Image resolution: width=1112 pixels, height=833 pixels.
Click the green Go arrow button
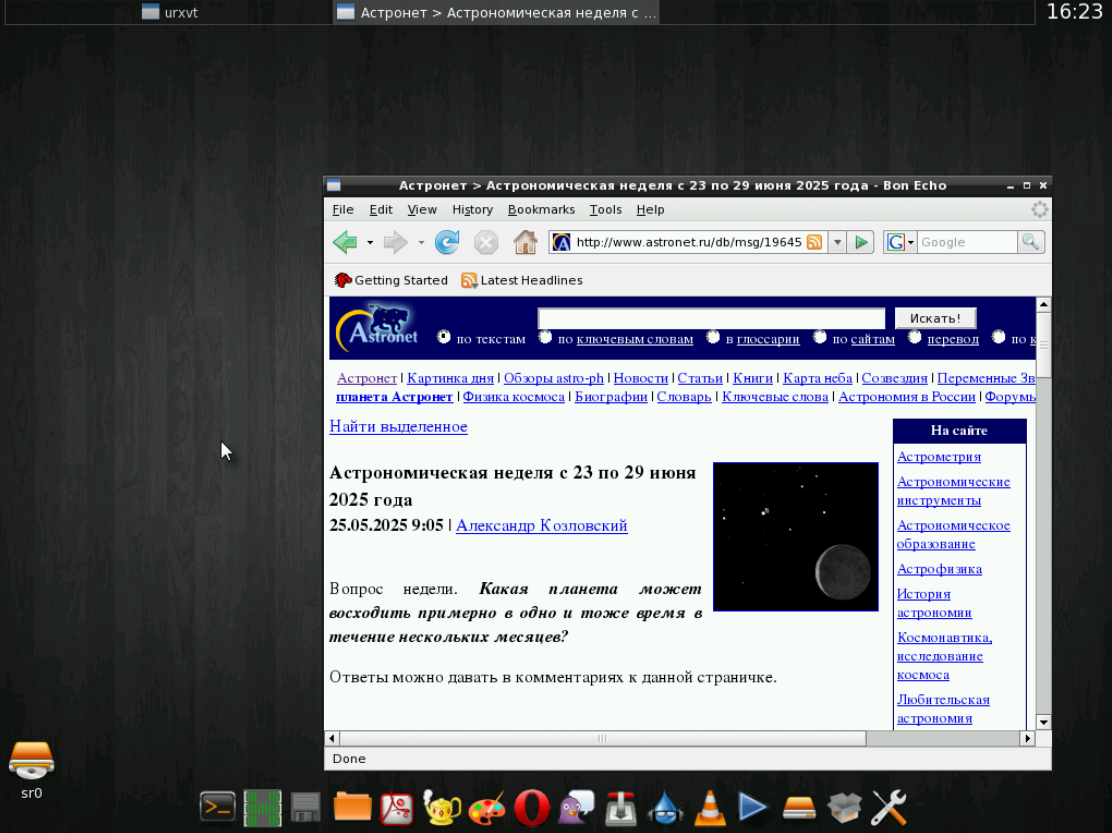[862, 242]
